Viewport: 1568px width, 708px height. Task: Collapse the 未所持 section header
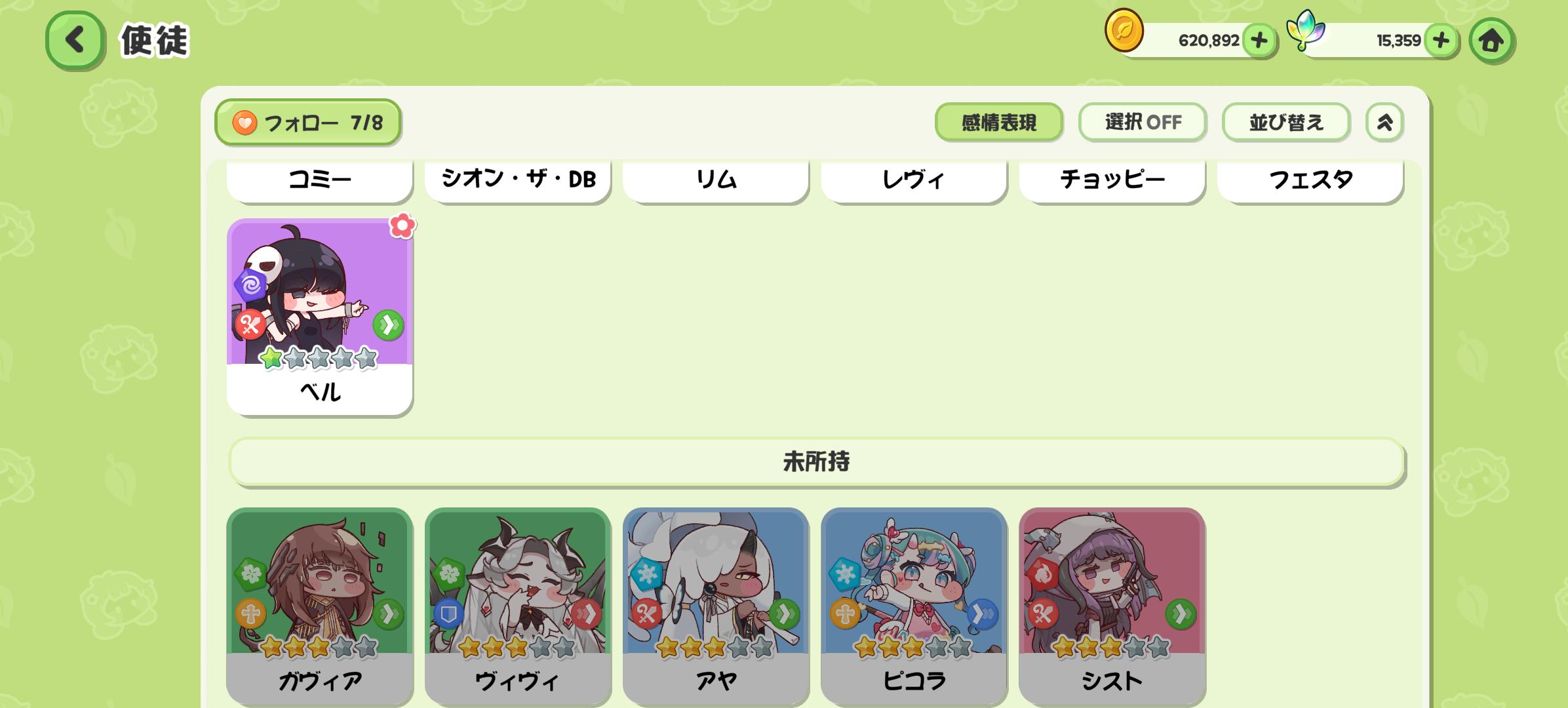816,462
